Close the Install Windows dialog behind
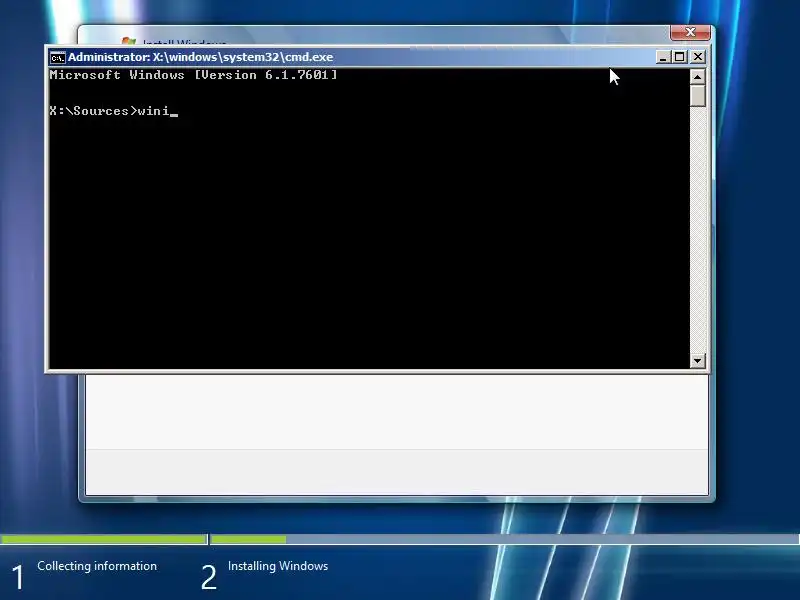The height and width of the screenshot is (600, 800). click(690, 32)
